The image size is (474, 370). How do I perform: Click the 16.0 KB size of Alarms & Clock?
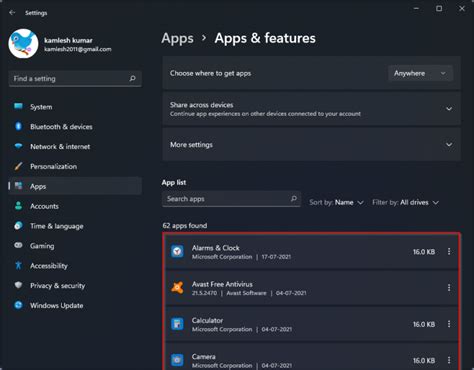point(424,252)
